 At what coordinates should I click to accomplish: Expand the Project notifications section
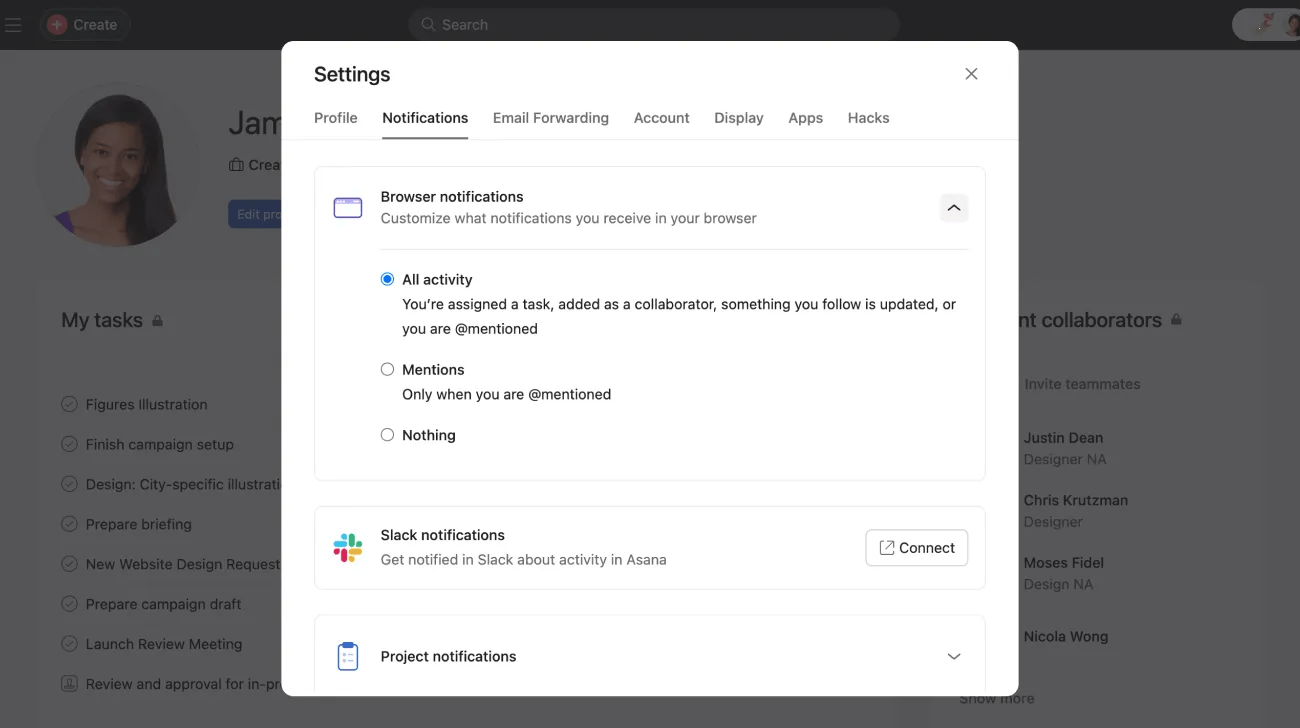point(953,656)
